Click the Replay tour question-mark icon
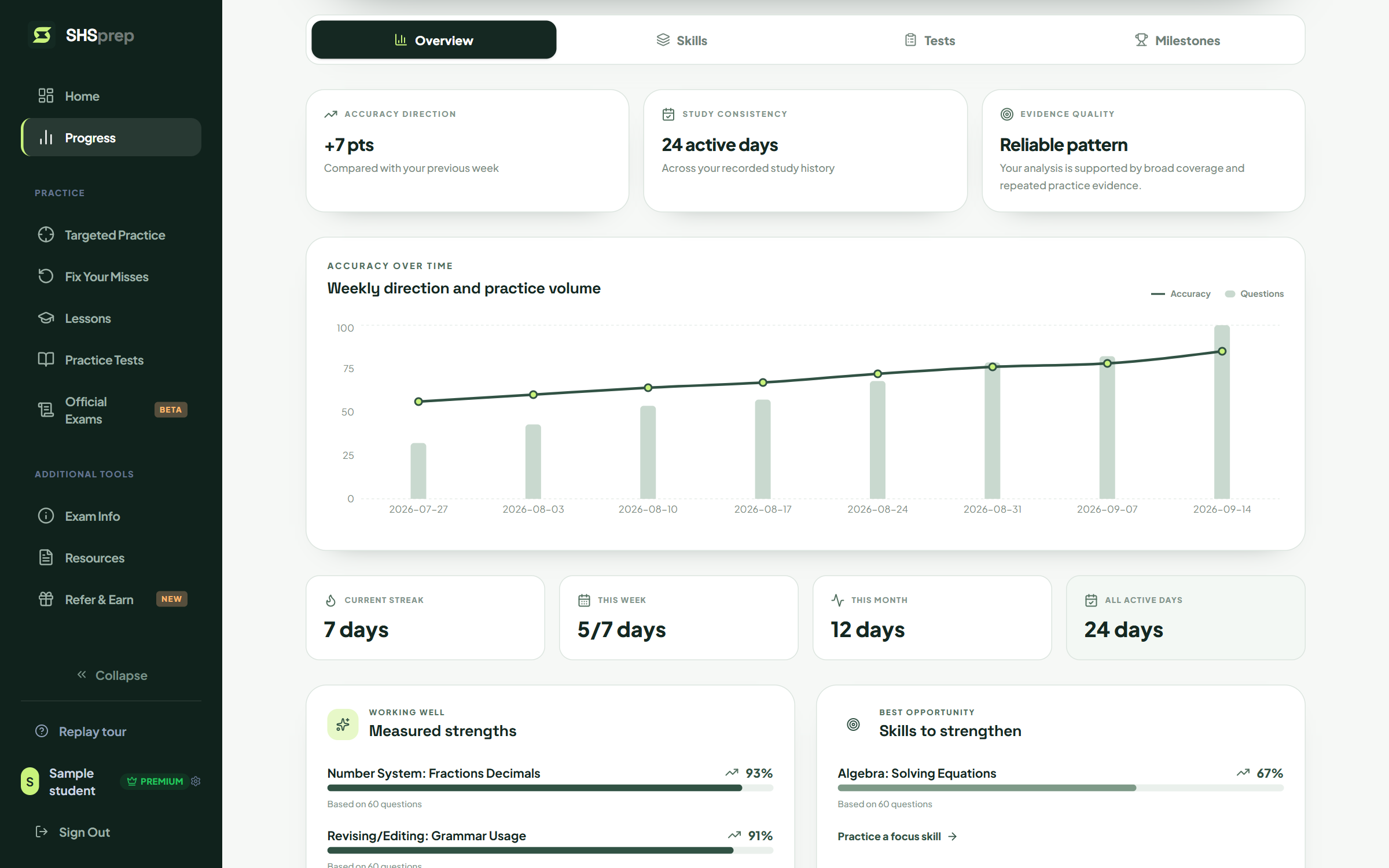 (42, 731)
